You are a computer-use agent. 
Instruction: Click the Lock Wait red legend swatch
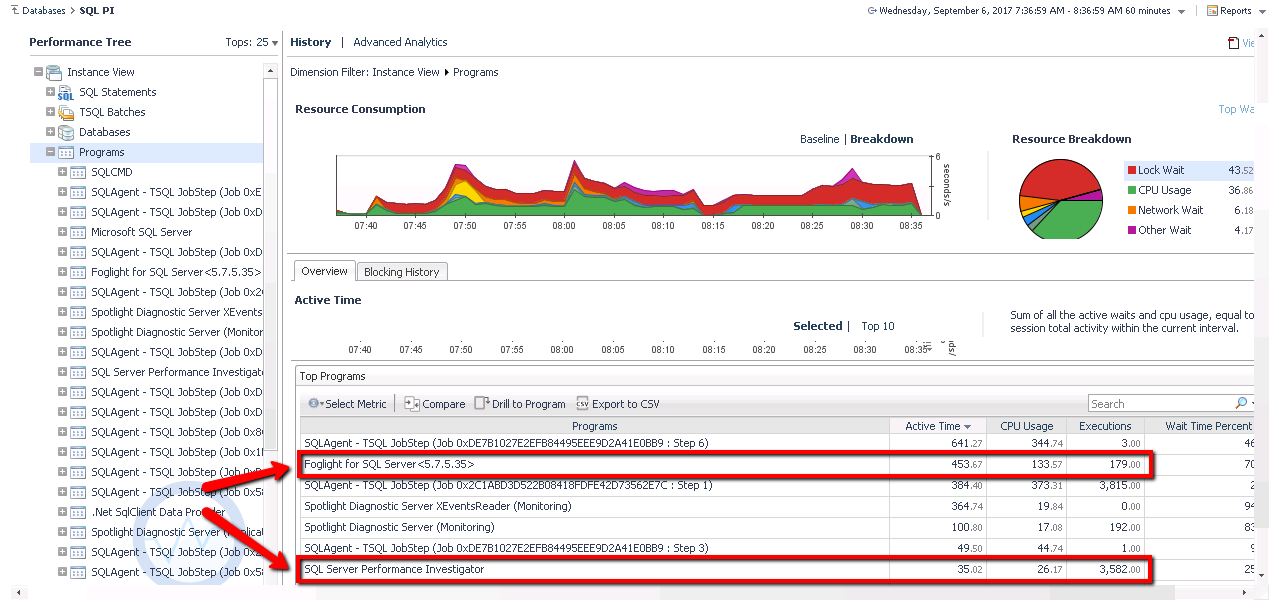click(1132, 170)
